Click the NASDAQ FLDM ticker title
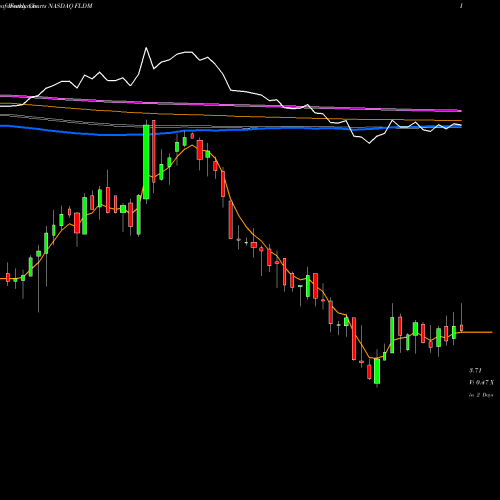The height and width of the screenshot is (500, 500). click(x=70, y=6)
